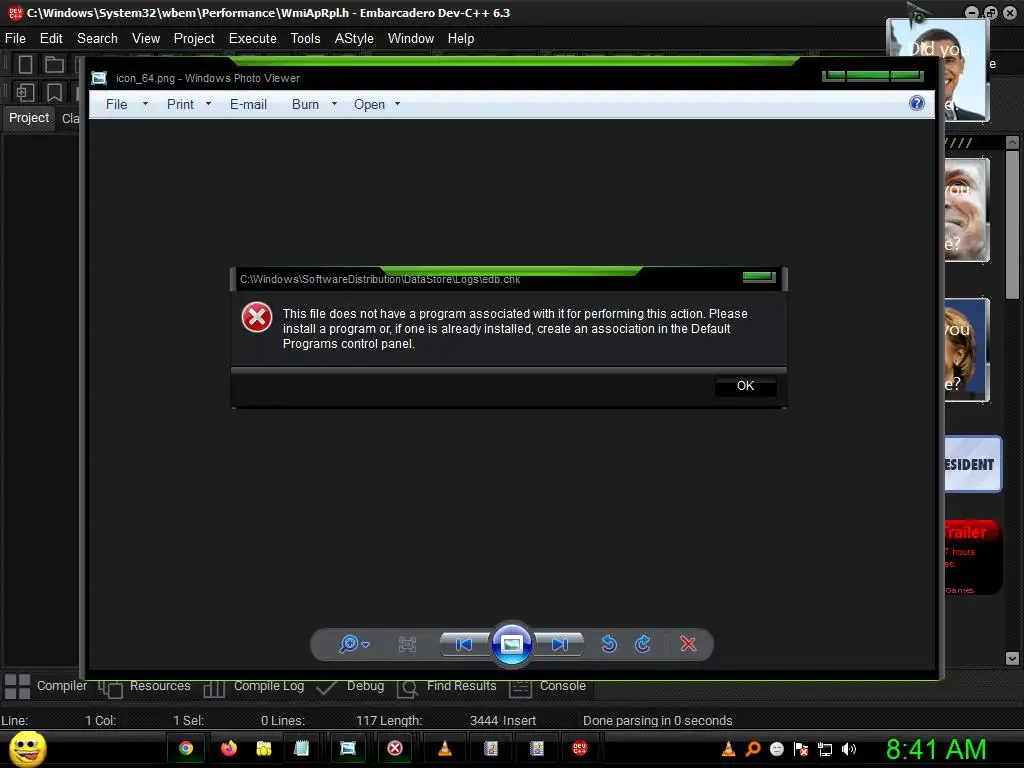
Task: Open the Help menu in Dev-C++
Action: coord(461,39)
